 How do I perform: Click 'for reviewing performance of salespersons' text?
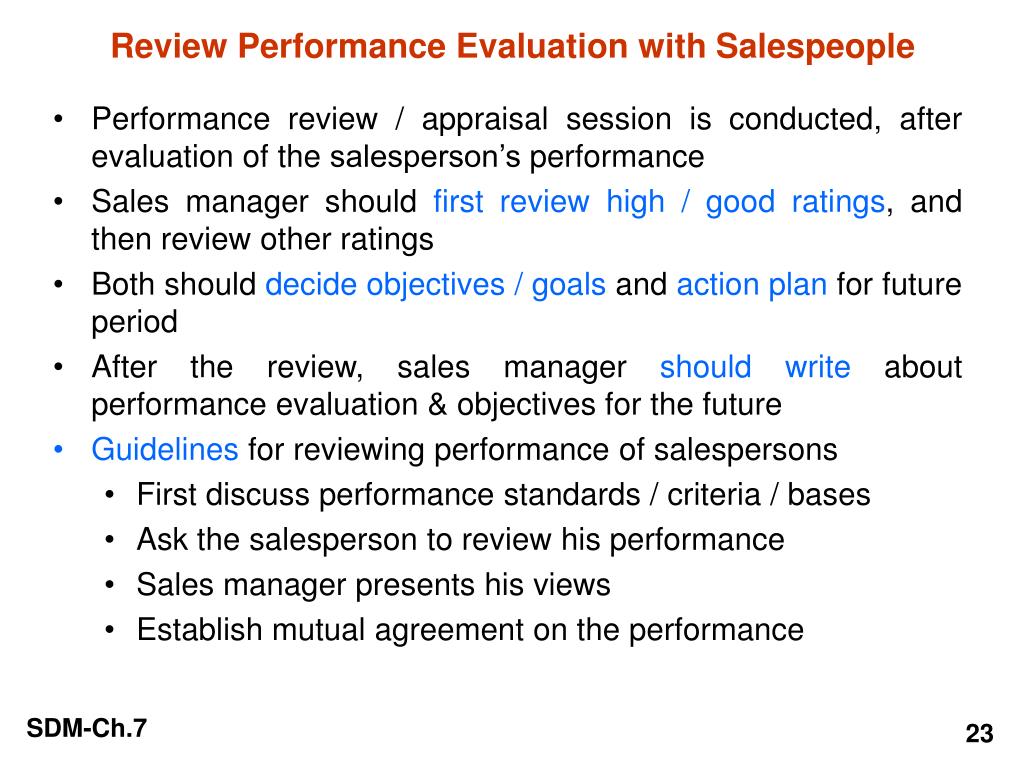tap(543, 450)
